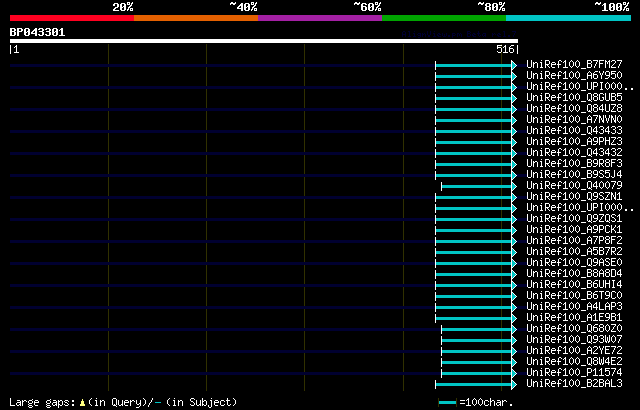The width and height of the screenshot is (640, 410).
Task: Select the UniRef100_B9S5J4 label
Action: [574, 175]
